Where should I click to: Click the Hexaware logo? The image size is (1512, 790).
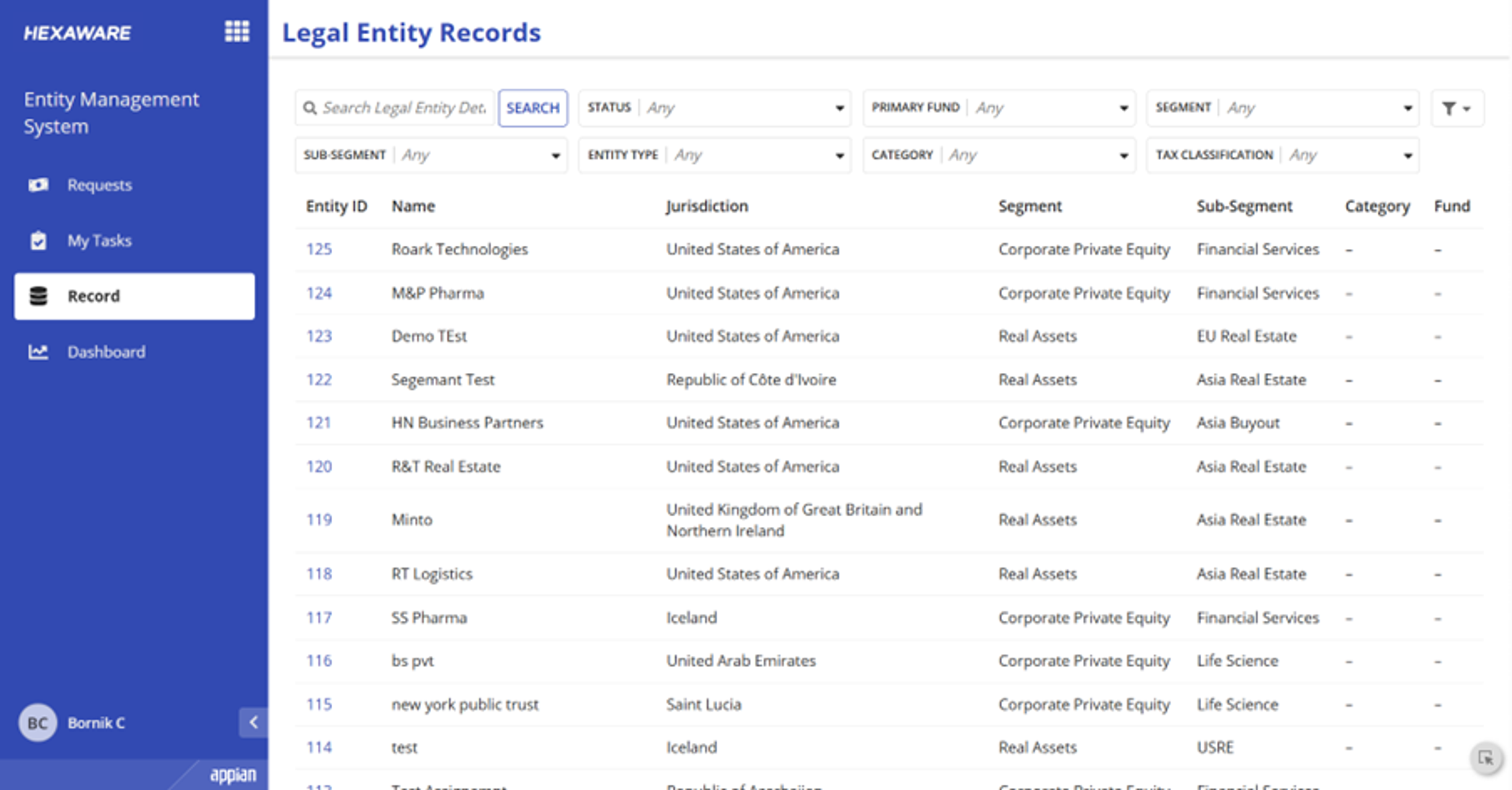tap(78, 33)
